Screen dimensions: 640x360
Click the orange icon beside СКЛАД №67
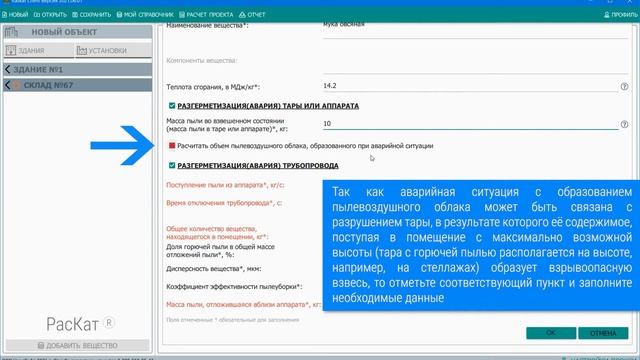(16, 85)
